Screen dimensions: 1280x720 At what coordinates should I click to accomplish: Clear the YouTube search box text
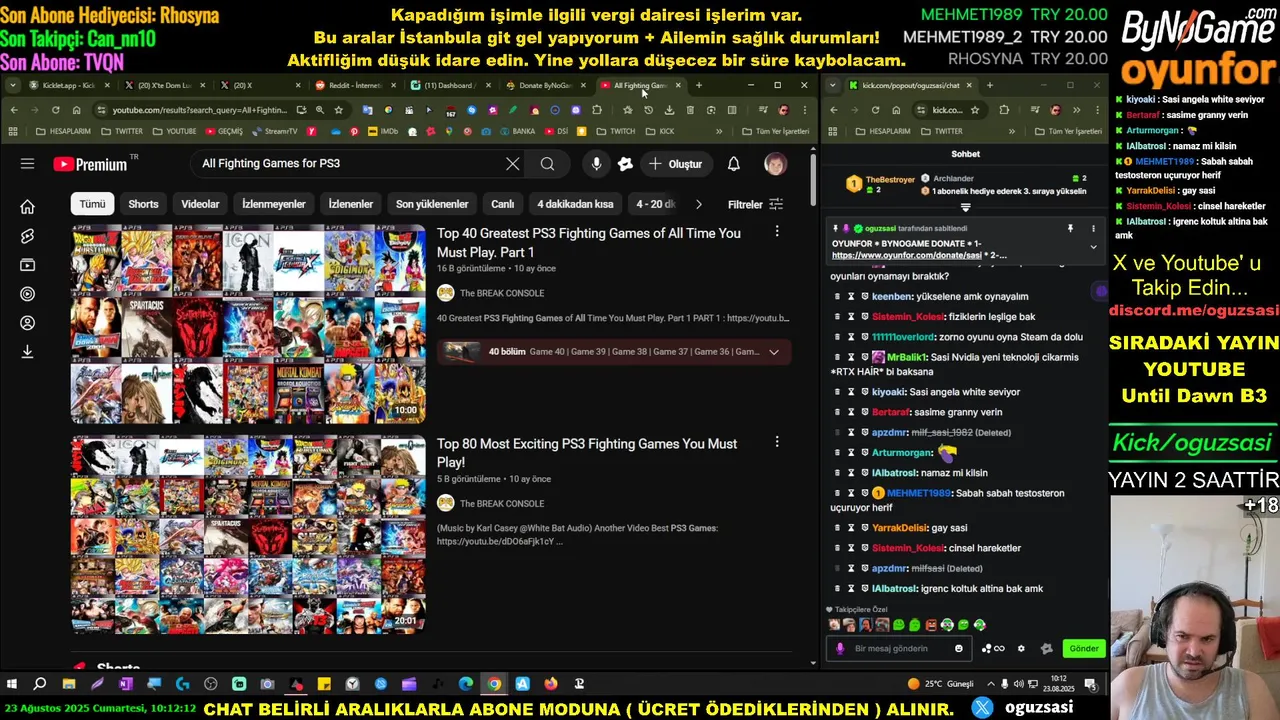tap(512, 164)
